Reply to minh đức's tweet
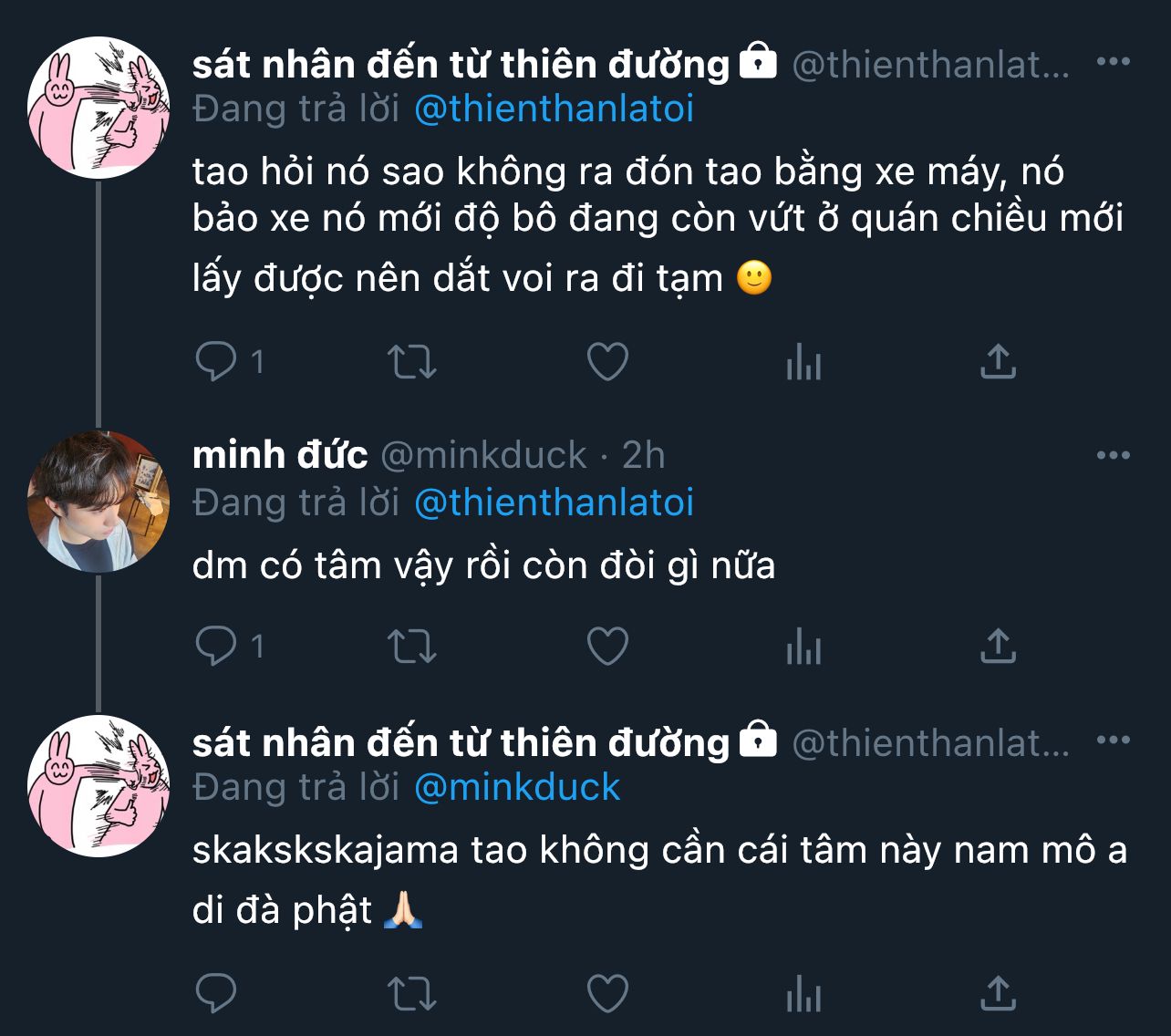Screen dimensions: 1171x1036 coord(216,646)
